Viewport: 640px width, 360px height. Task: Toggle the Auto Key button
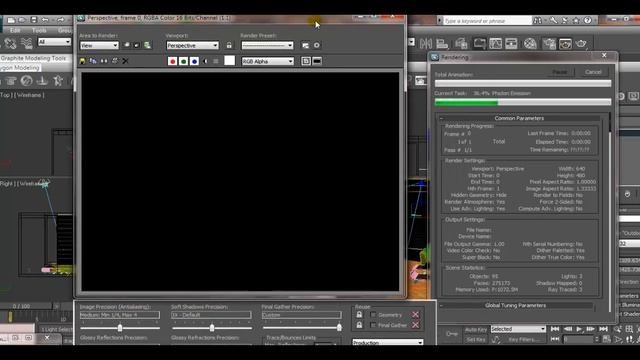(x=476, y=330)
